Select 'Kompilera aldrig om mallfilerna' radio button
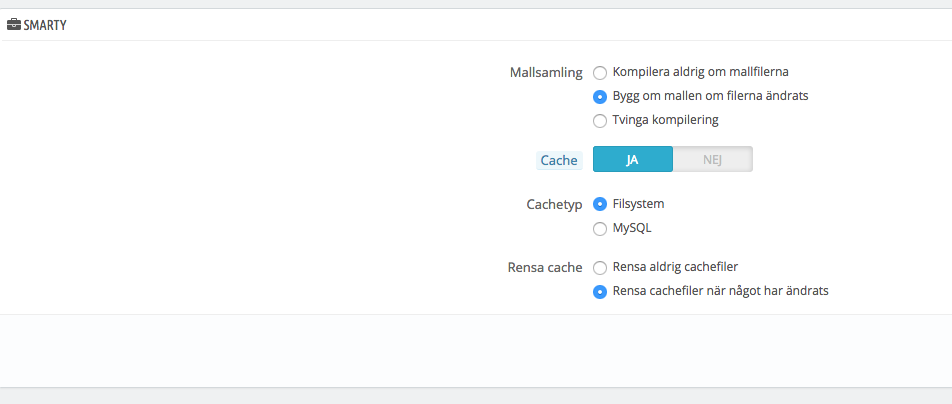 tap(600, 73)
